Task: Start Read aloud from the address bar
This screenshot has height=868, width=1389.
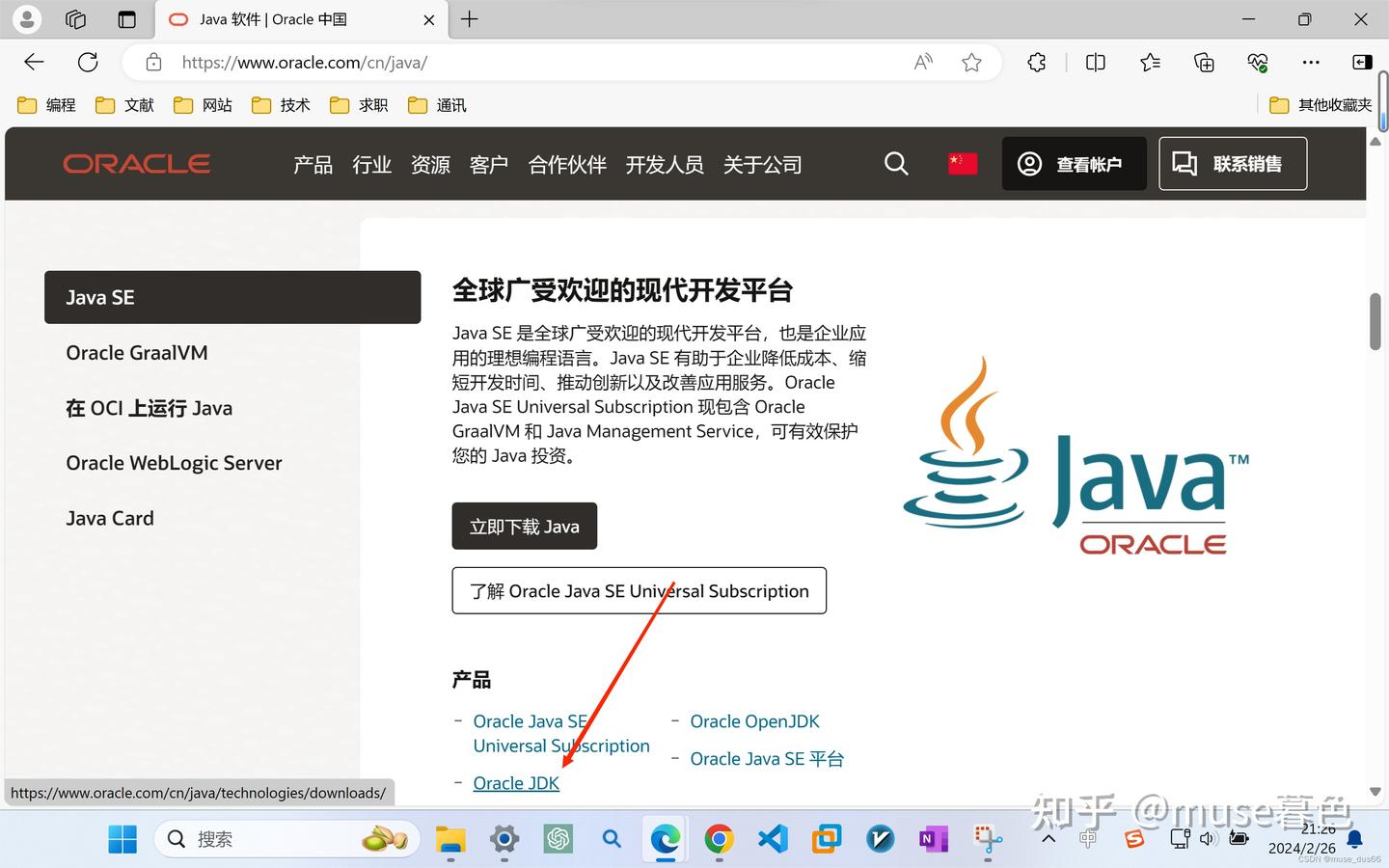Action: pos(922,61)
